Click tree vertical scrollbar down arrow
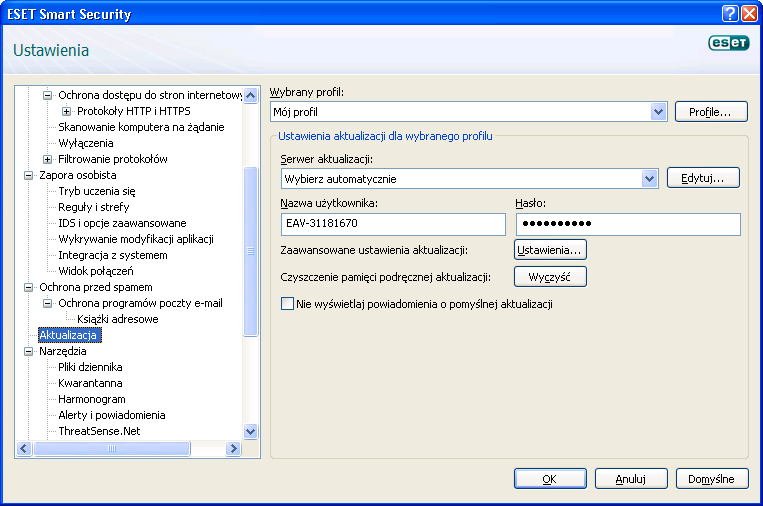Image resolution: width=763 pixels, height=506 pixels. click(x=251, y=431)
